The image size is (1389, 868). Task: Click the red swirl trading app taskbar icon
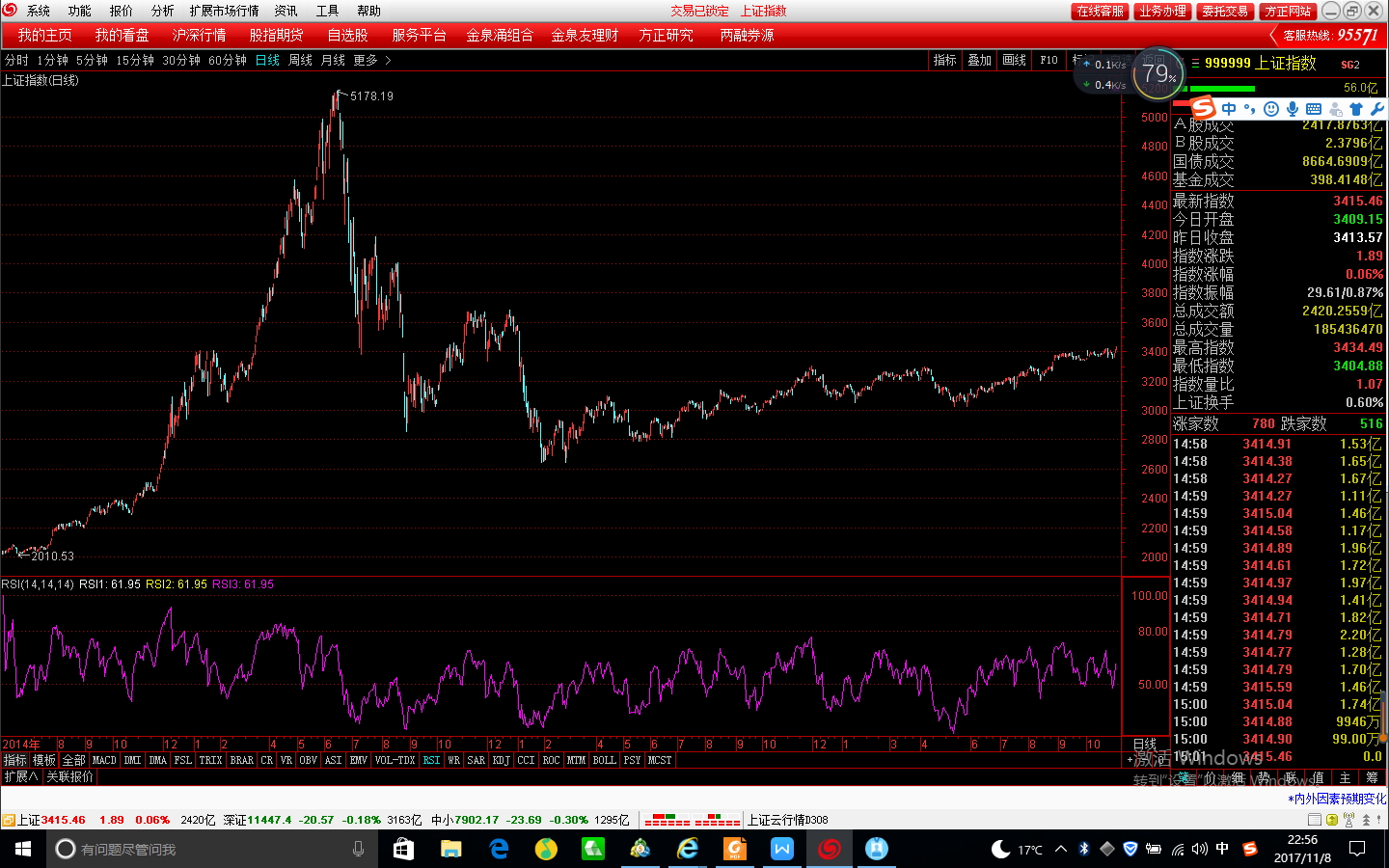tap(830, 849)
